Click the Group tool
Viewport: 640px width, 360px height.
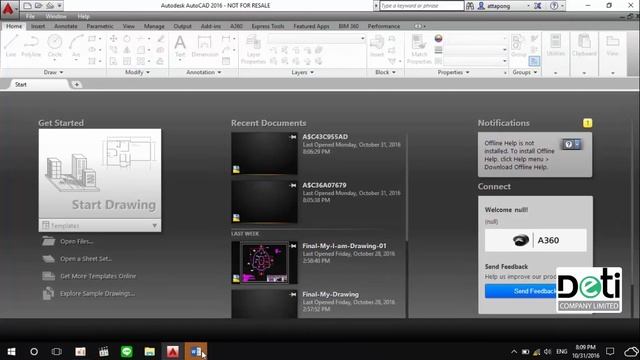[x=518, y=46]
